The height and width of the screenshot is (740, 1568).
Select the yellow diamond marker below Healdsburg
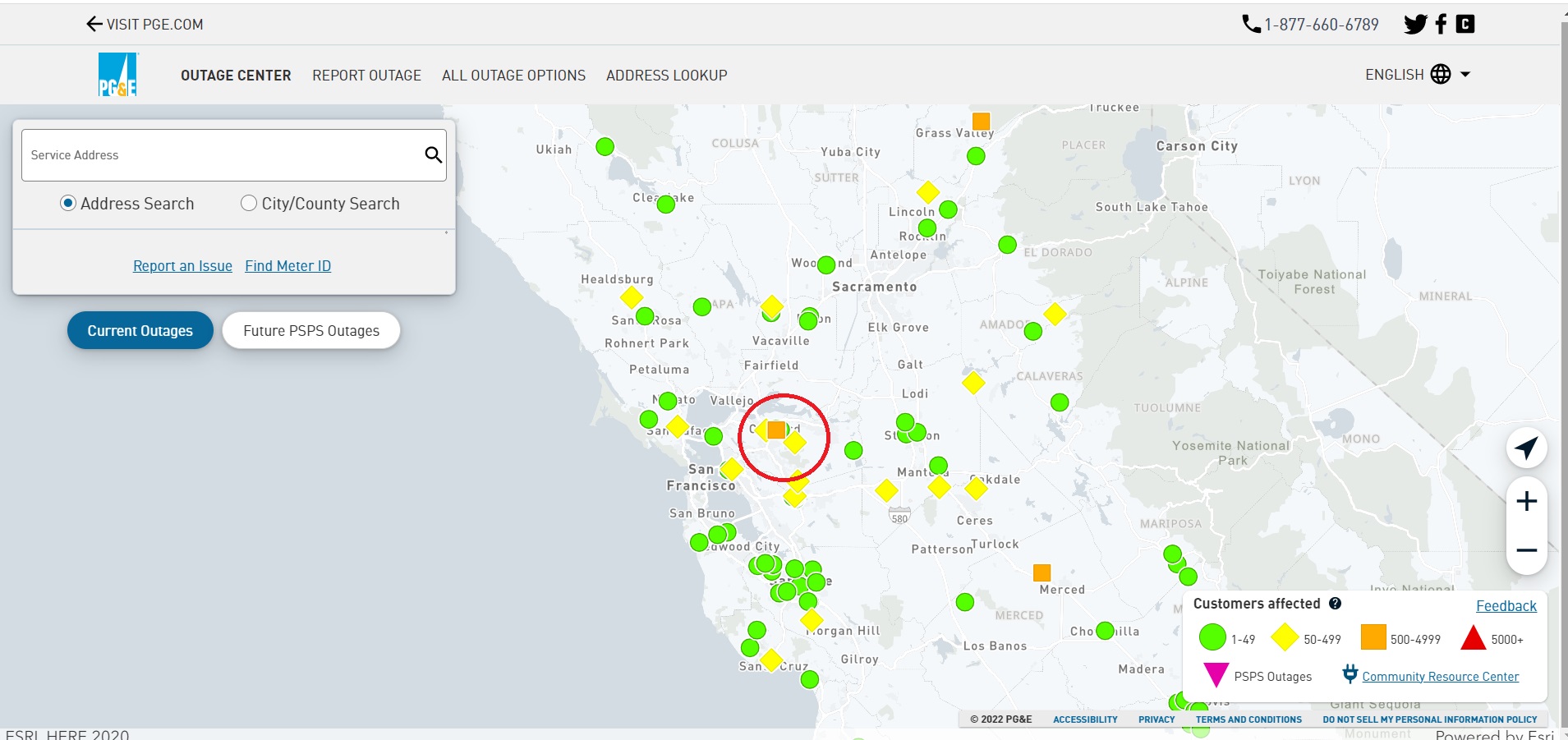(x=632, y=296)
